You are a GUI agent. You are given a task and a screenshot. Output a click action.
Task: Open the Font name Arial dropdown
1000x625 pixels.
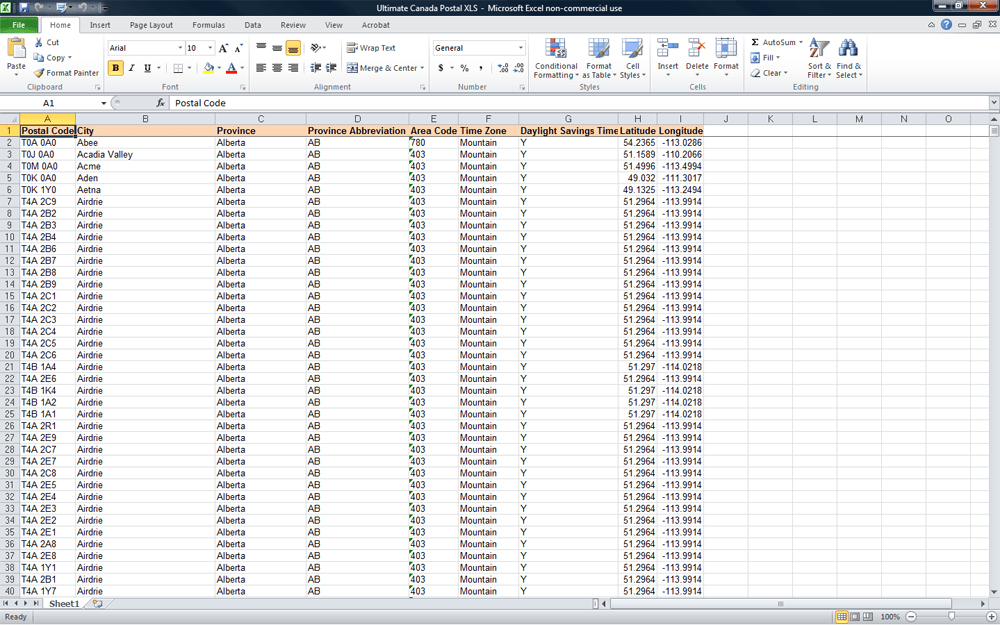point(180,48)
